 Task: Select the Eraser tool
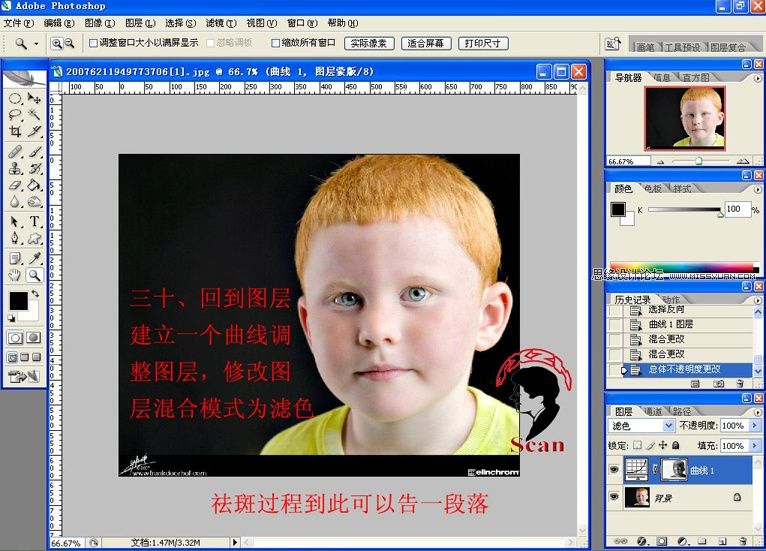coord(15,185)
